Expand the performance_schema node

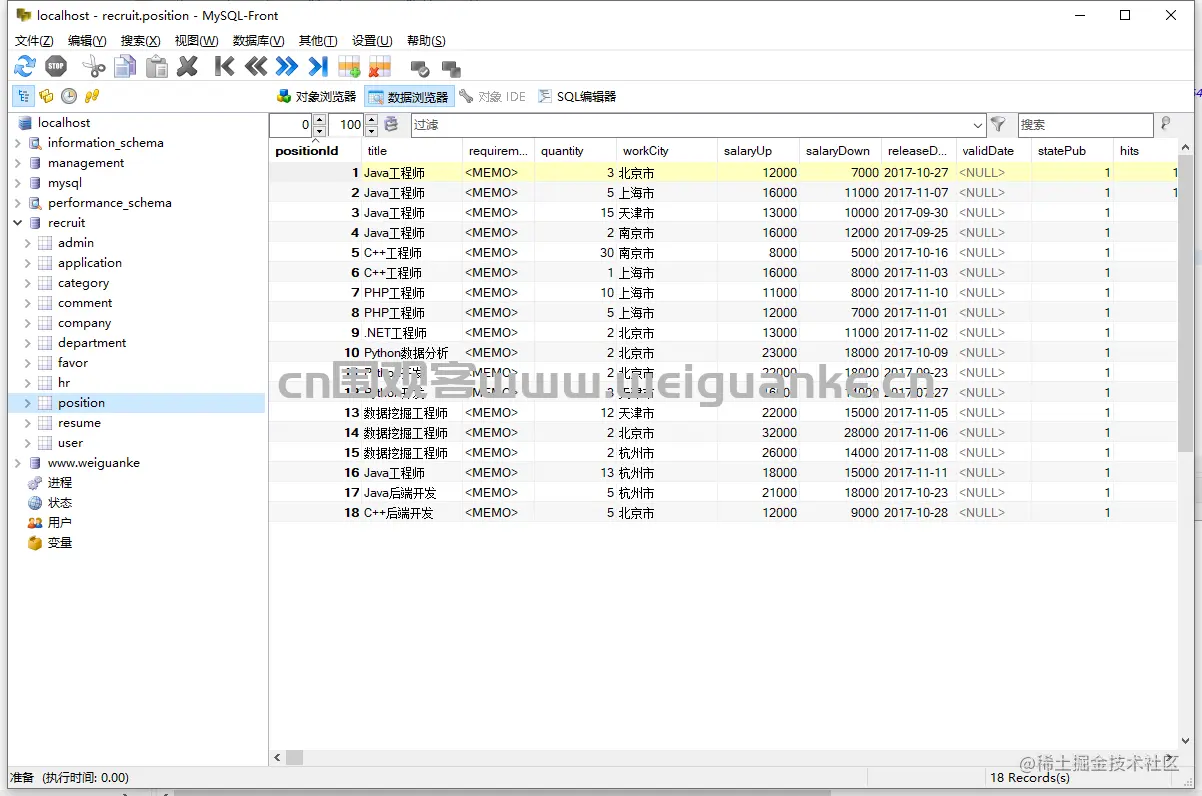point(18,203)
